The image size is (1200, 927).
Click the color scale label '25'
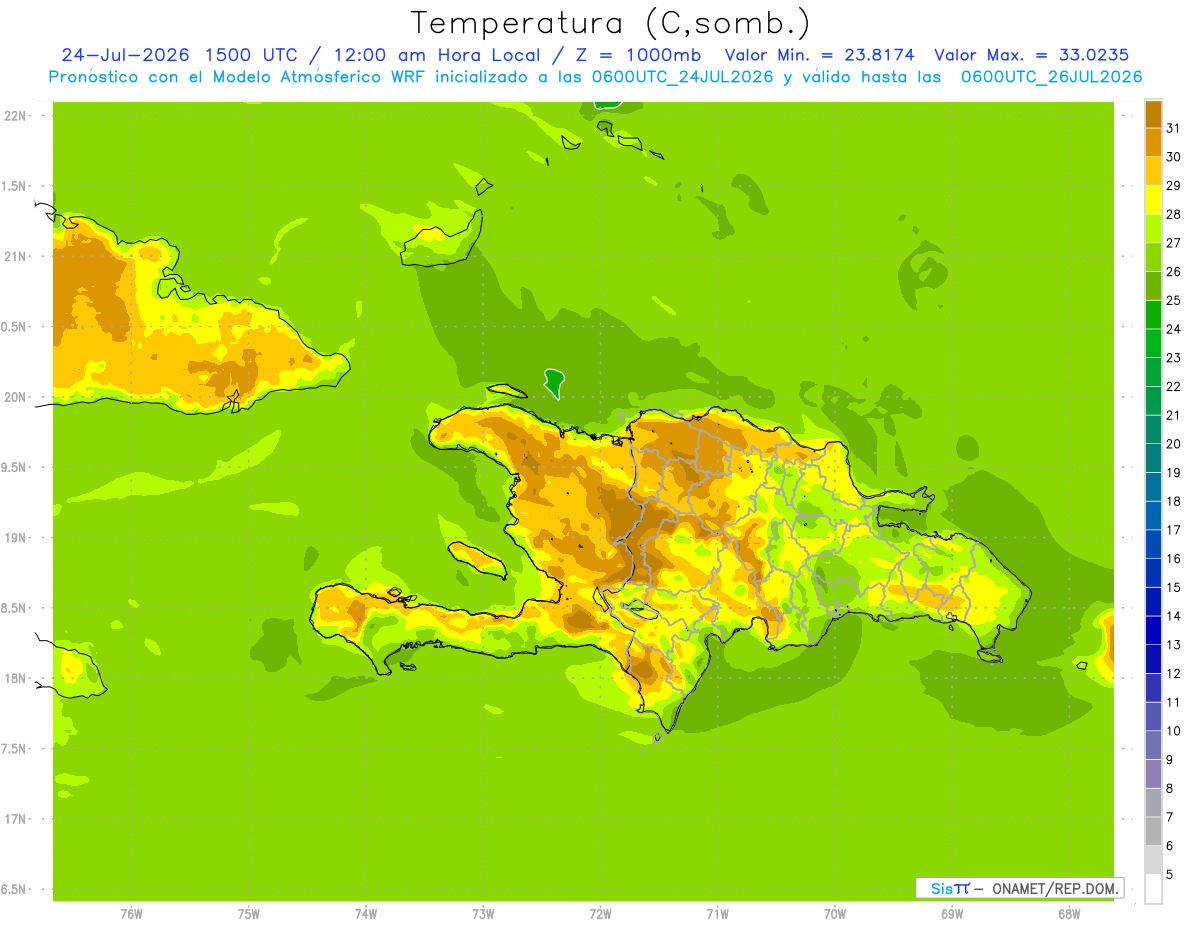point(1173,300)
